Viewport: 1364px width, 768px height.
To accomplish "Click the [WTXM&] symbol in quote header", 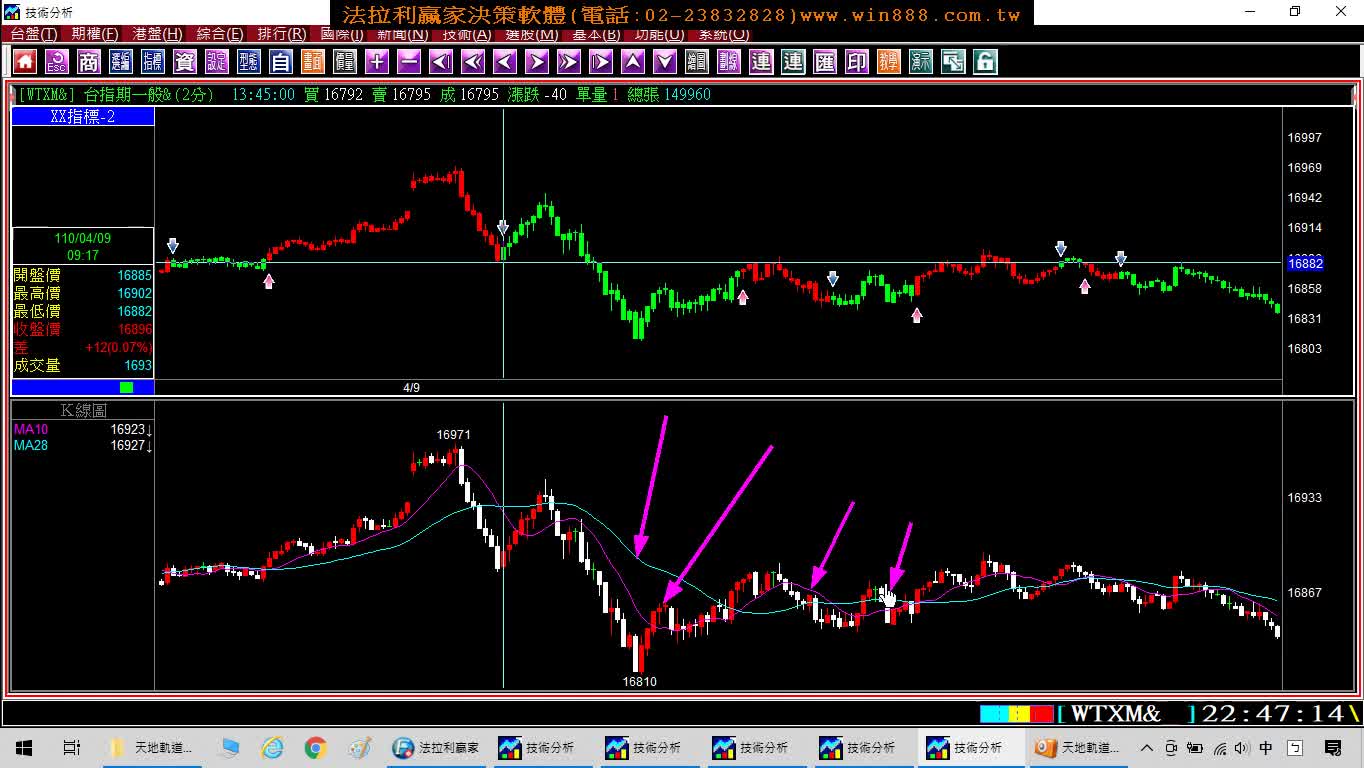I will [x=47, y=95].
